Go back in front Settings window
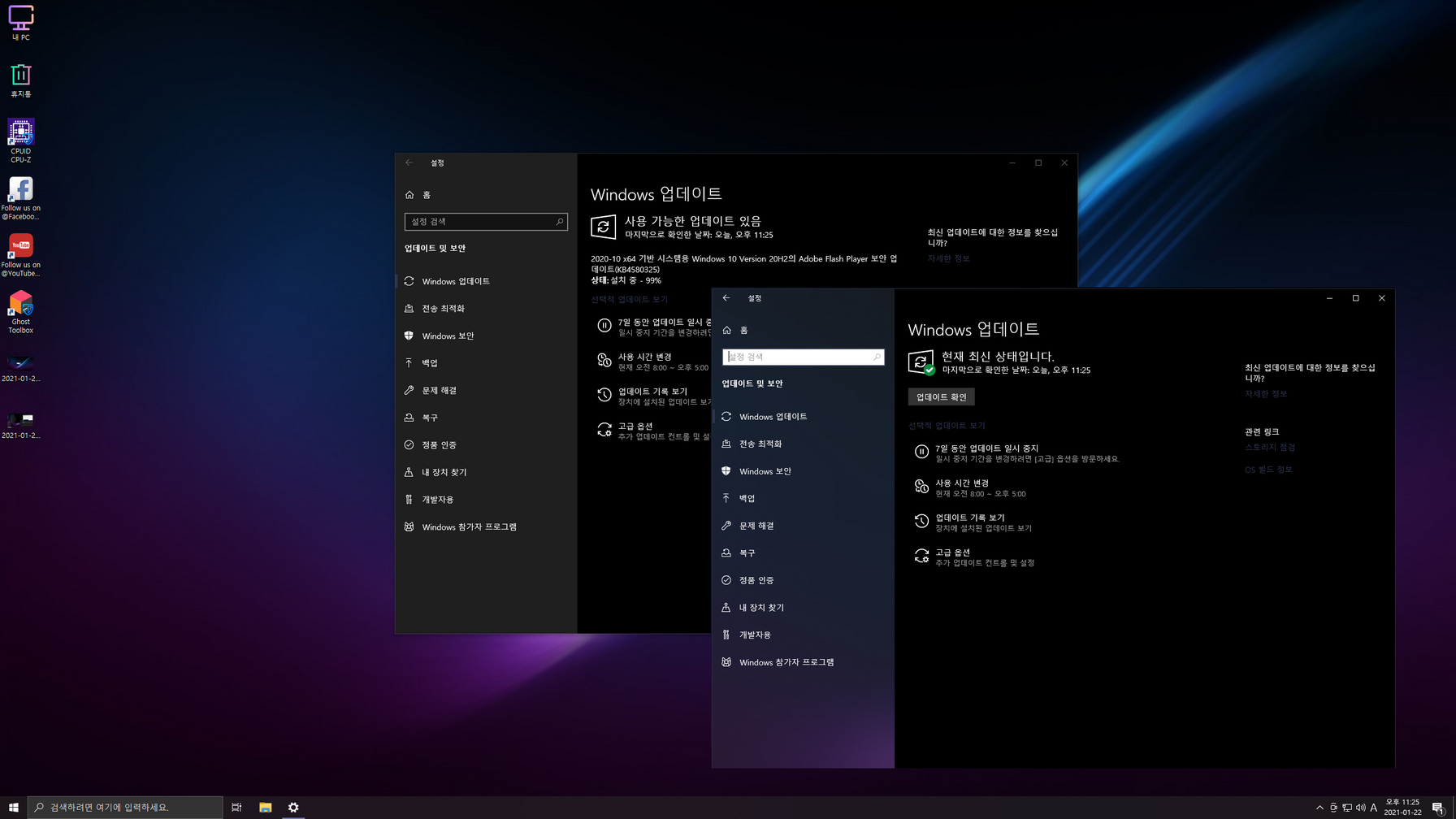Viewport: 1456px width, 819px height. [726, 298]
